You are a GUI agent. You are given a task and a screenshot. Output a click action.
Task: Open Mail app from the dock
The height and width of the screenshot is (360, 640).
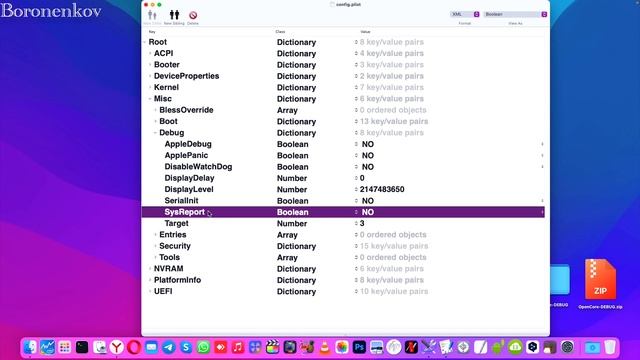[151, 347]
